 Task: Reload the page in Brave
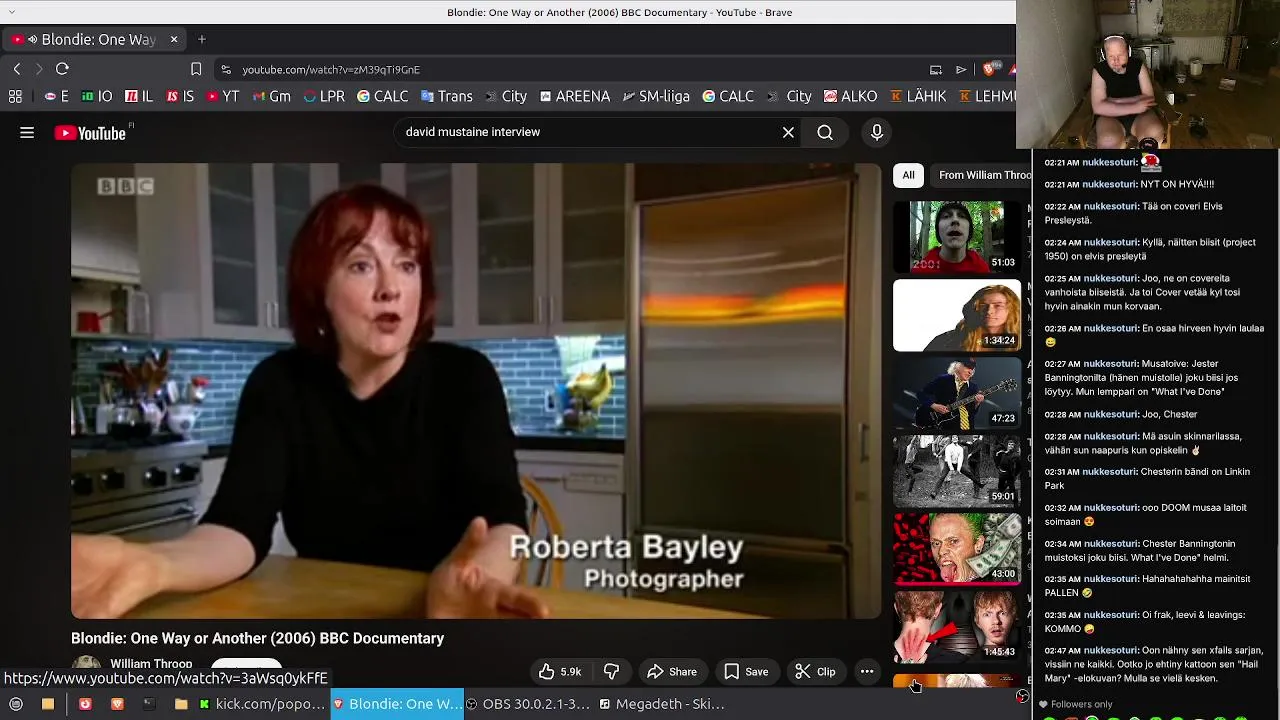62,69
